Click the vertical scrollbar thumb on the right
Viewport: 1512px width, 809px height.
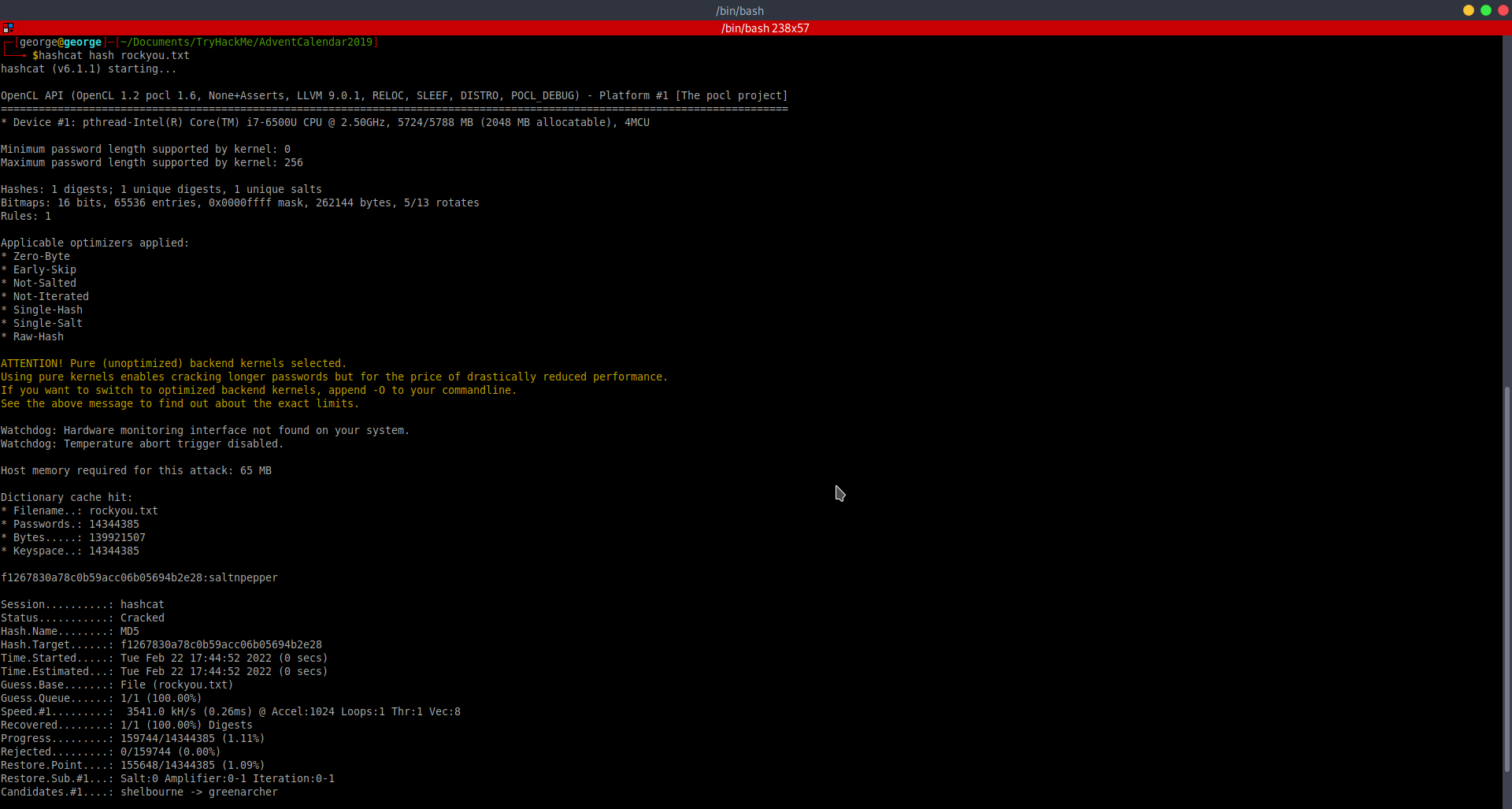(1506, 579)
